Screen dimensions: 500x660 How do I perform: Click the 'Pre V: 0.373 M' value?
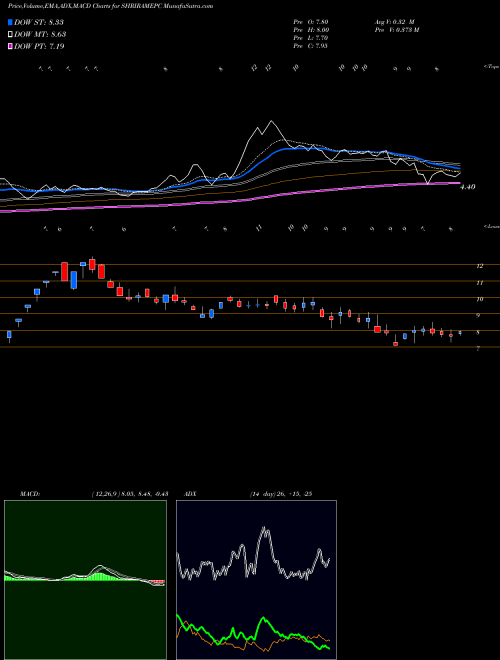tap(396, 30)
